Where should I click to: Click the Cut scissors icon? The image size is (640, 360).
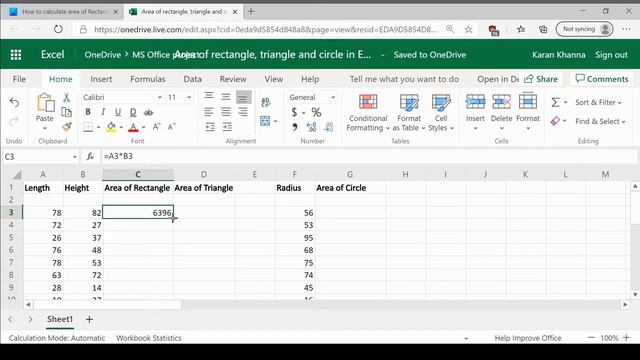[67, 97]
